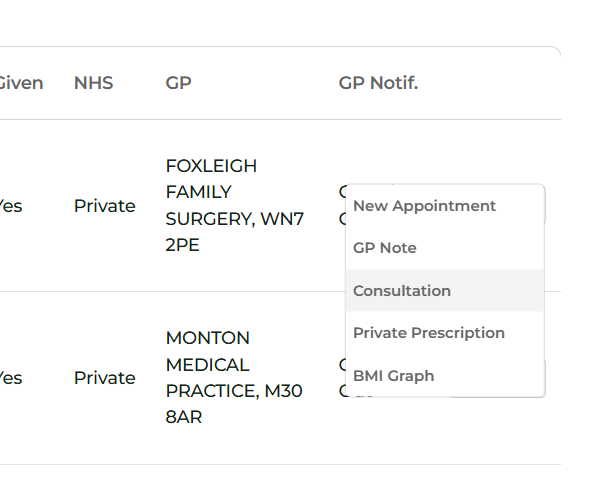Image resolution: width=613 pixels, height=493 pixels.
Task: Click the NHS column header
Action: [93, 83]
